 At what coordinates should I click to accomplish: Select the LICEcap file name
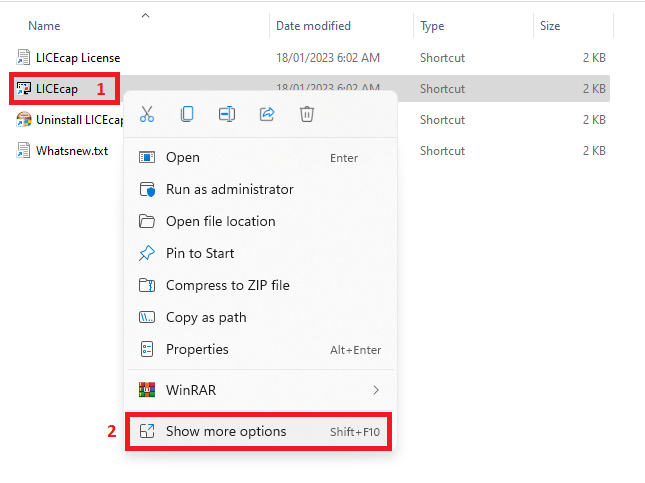click(x=57, y=89)
